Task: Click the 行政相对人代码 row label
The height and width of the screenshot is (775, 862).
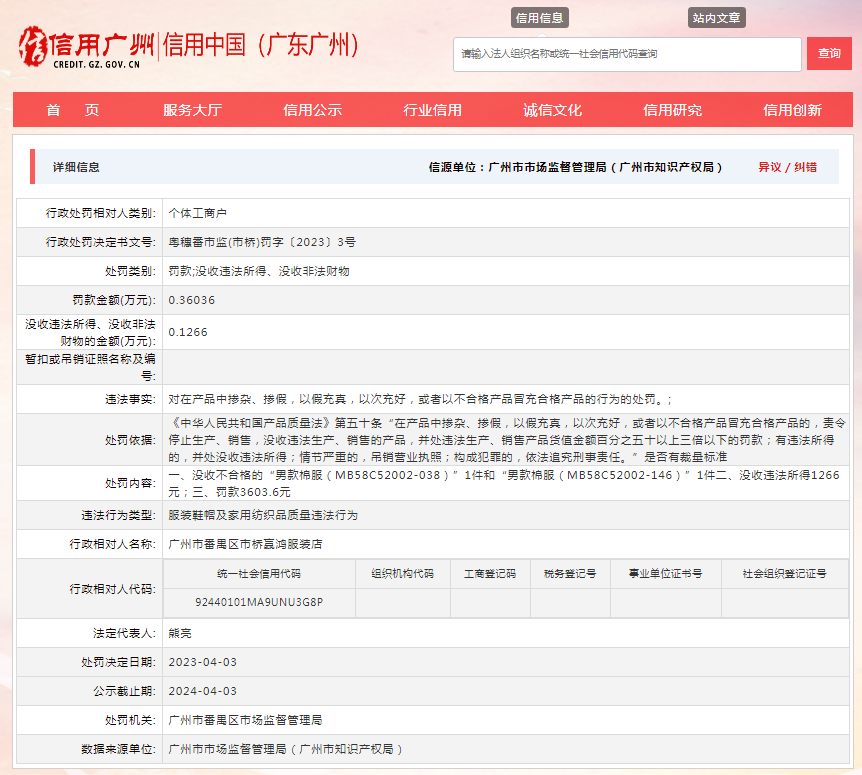Action: [113, 589]
